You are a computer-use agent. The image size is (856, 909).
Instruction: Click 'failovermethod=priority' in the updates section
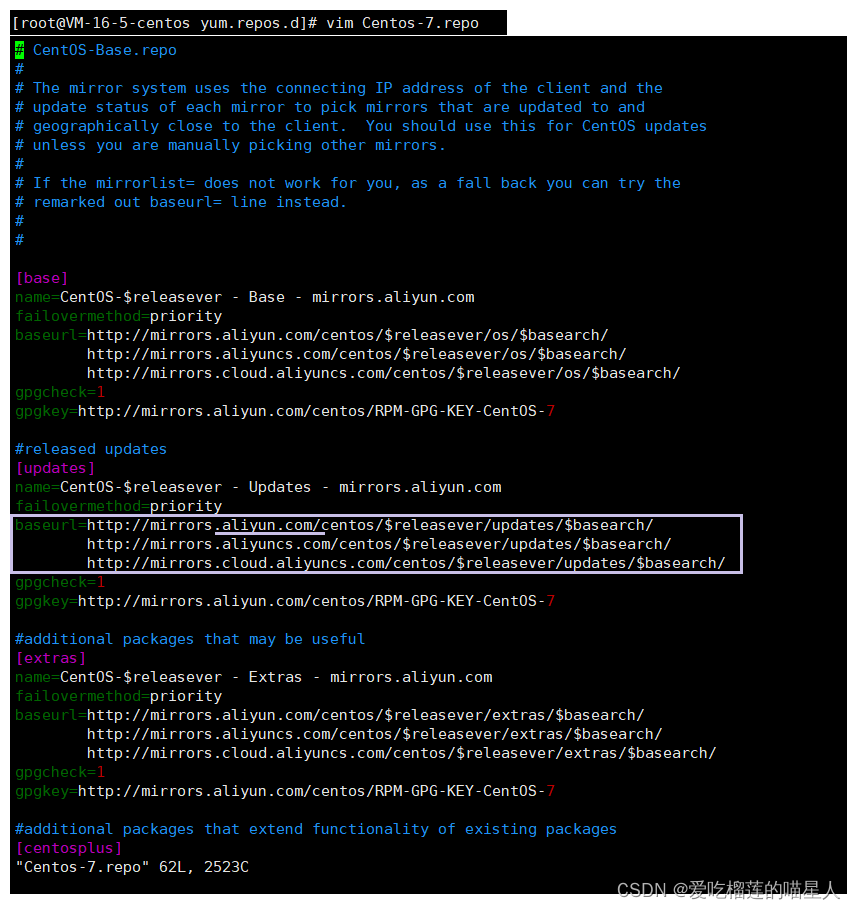pyautogui.click(x=118, y=507)
